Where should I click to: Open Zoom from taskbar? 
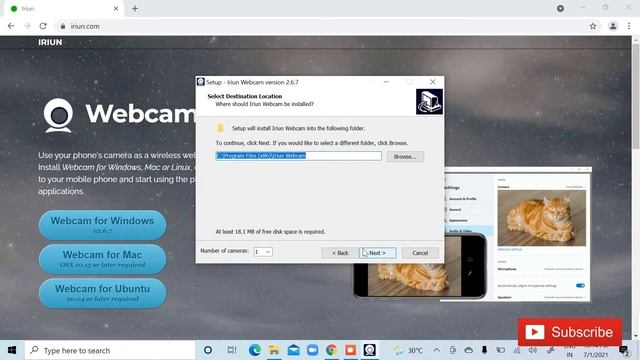312,350
